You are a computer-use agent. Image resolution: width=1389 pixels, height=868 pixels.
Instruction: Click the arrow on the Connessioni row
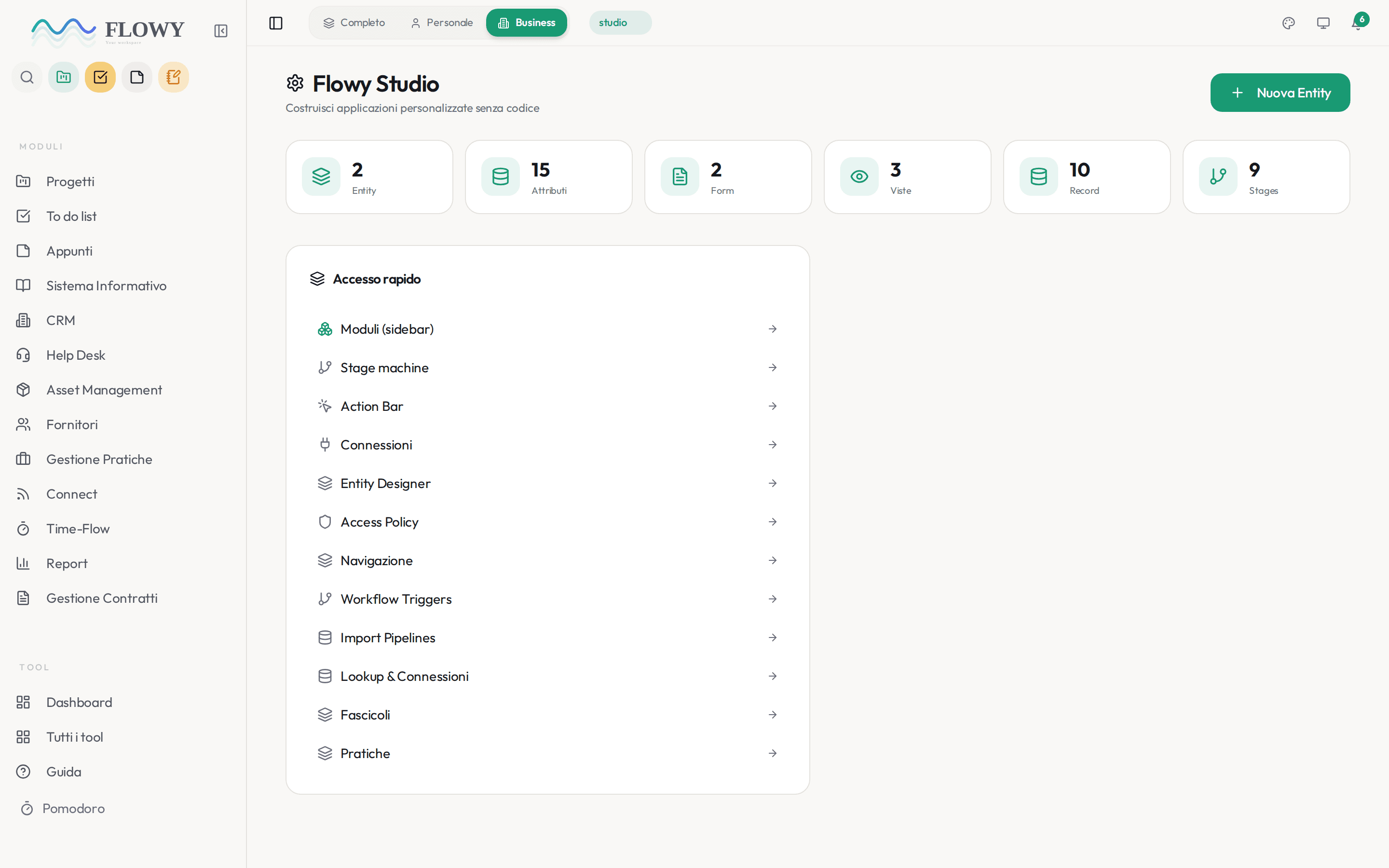tap(773, 445)
